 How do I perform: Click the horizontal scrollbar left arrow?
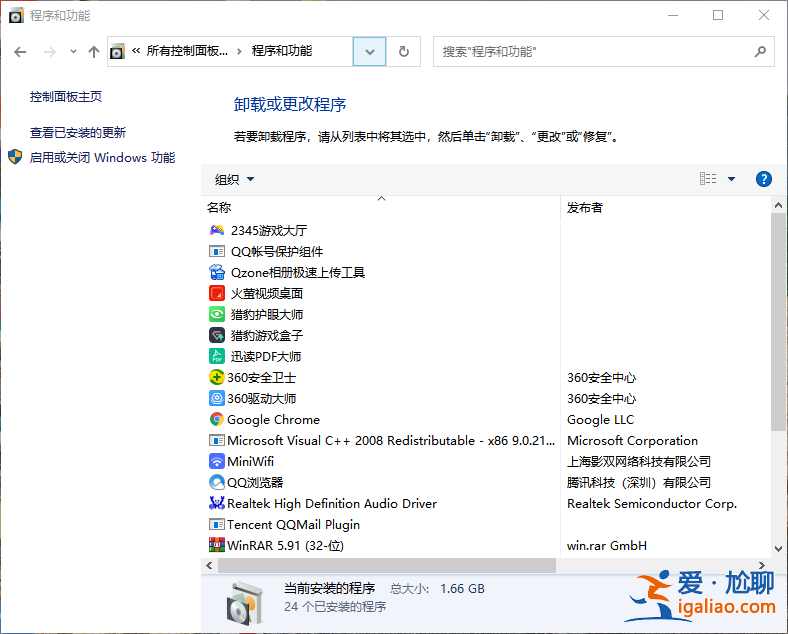[x=209, y=566]
